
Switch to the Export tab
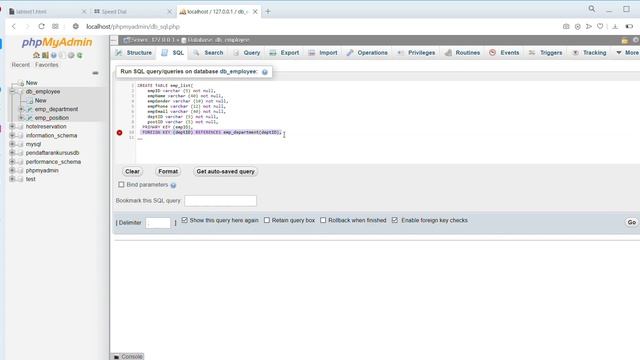pyautogui.click(x=284, y=53)
